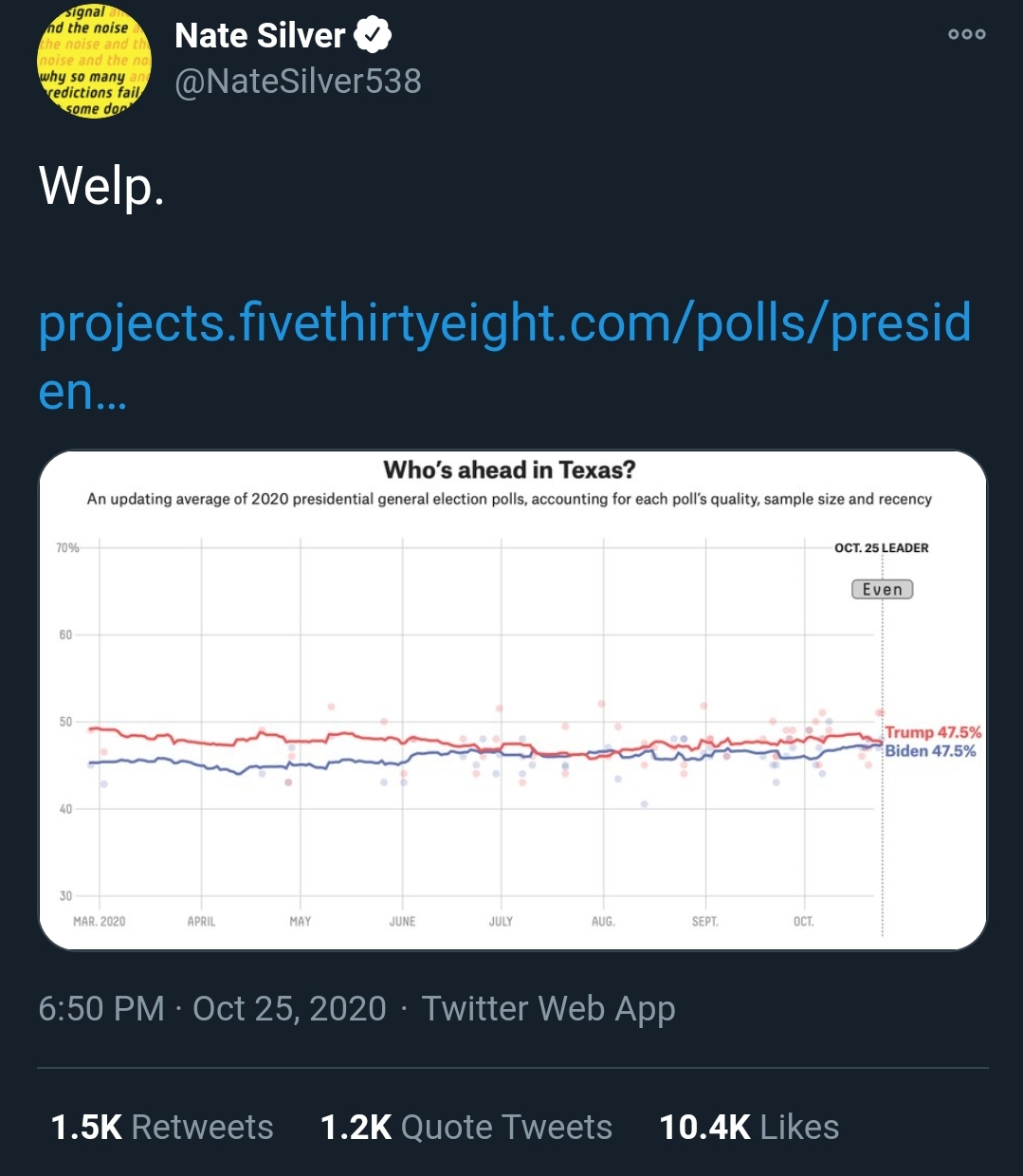Click the 'Welp.' tweet text
This screenshot has height=1176, width=1023.
click(x=101, y=186)
